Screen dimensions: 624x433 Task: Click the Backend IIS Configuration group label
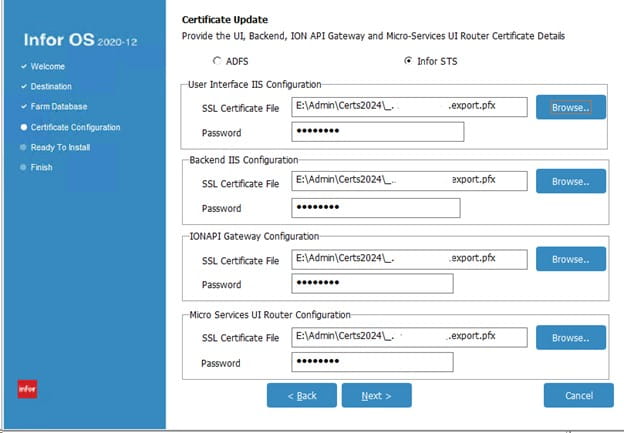(x=244, y=160)
